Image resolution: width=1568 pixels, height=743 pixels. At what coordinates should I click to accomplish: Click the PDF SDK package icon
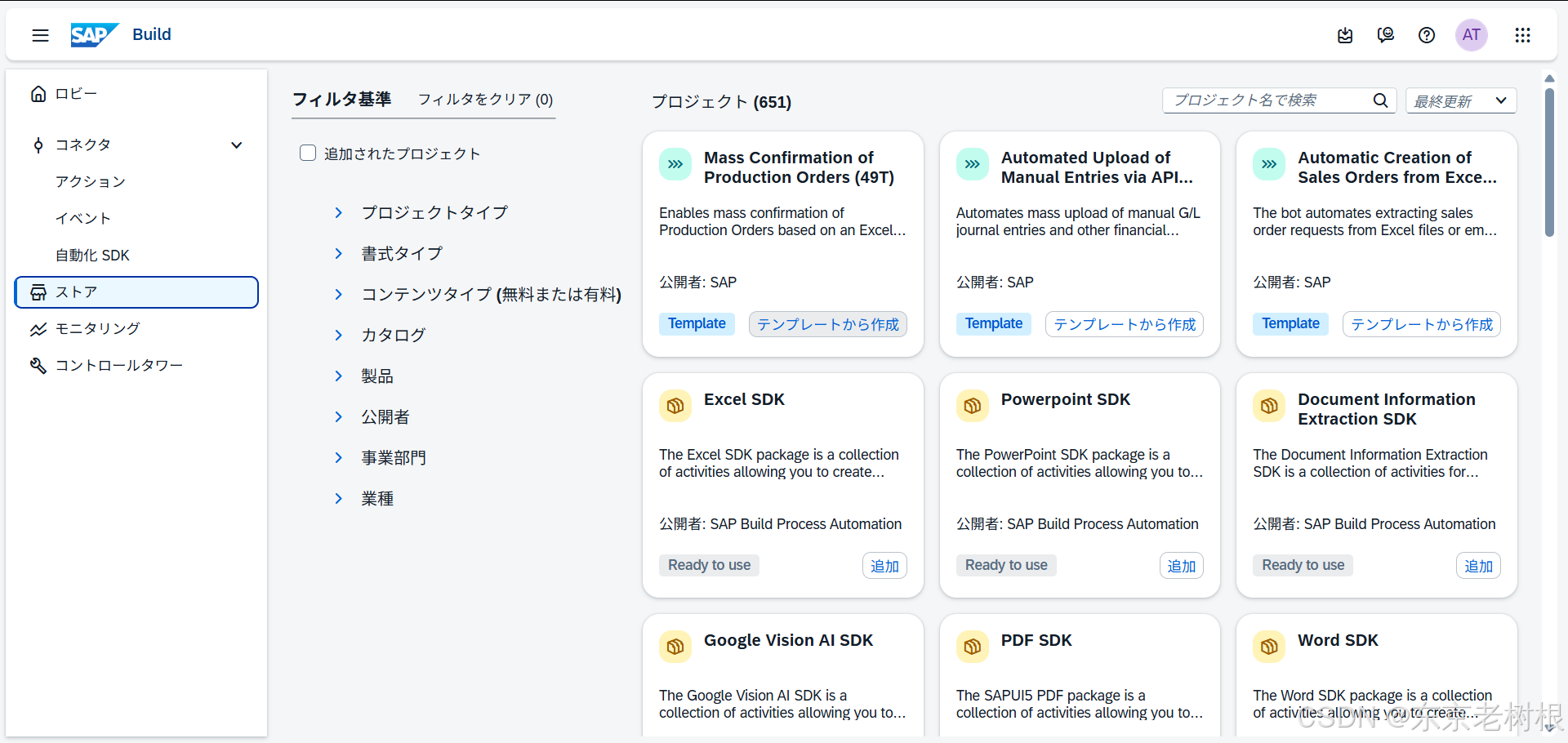tap(973, 647)
